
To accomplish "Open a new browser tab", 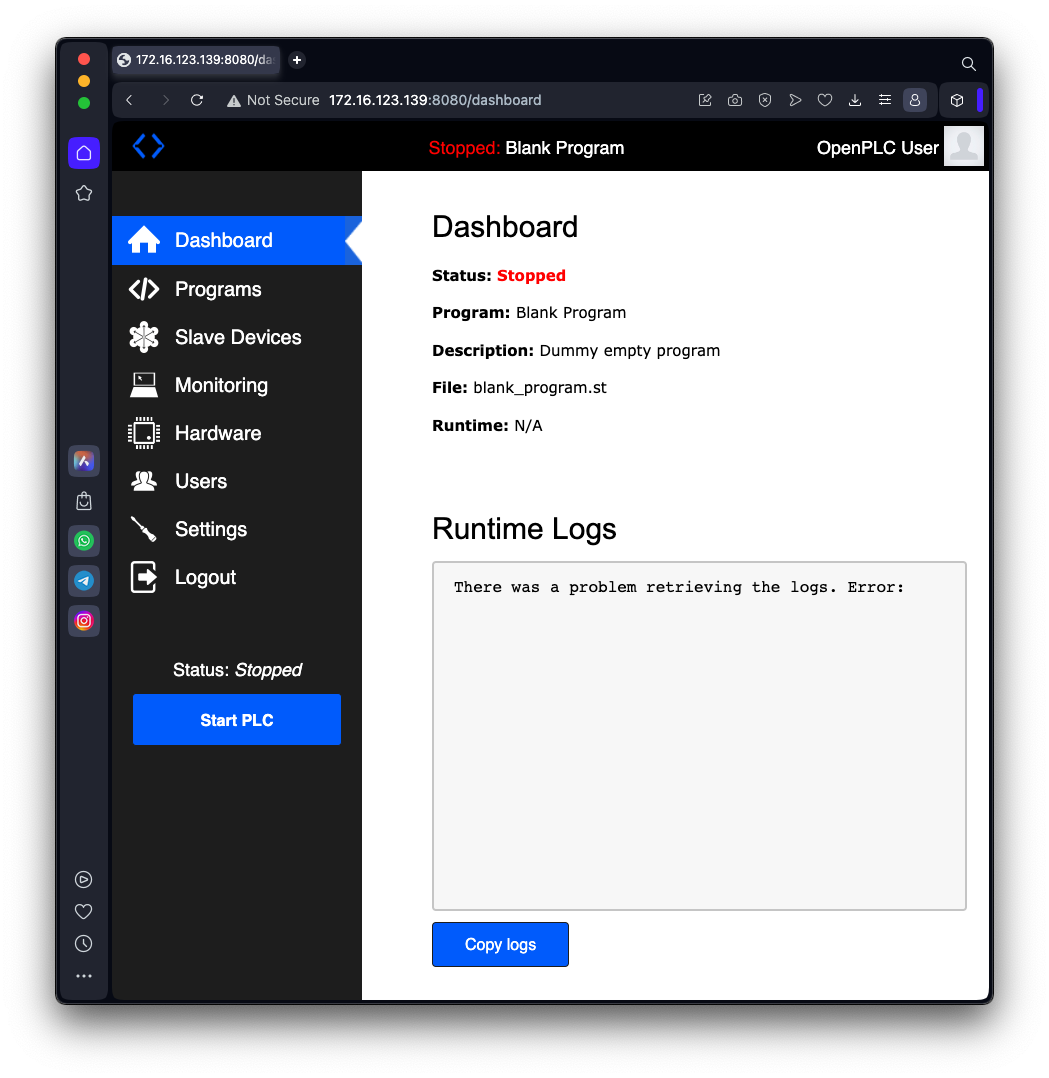I will (x=297, y=60).
